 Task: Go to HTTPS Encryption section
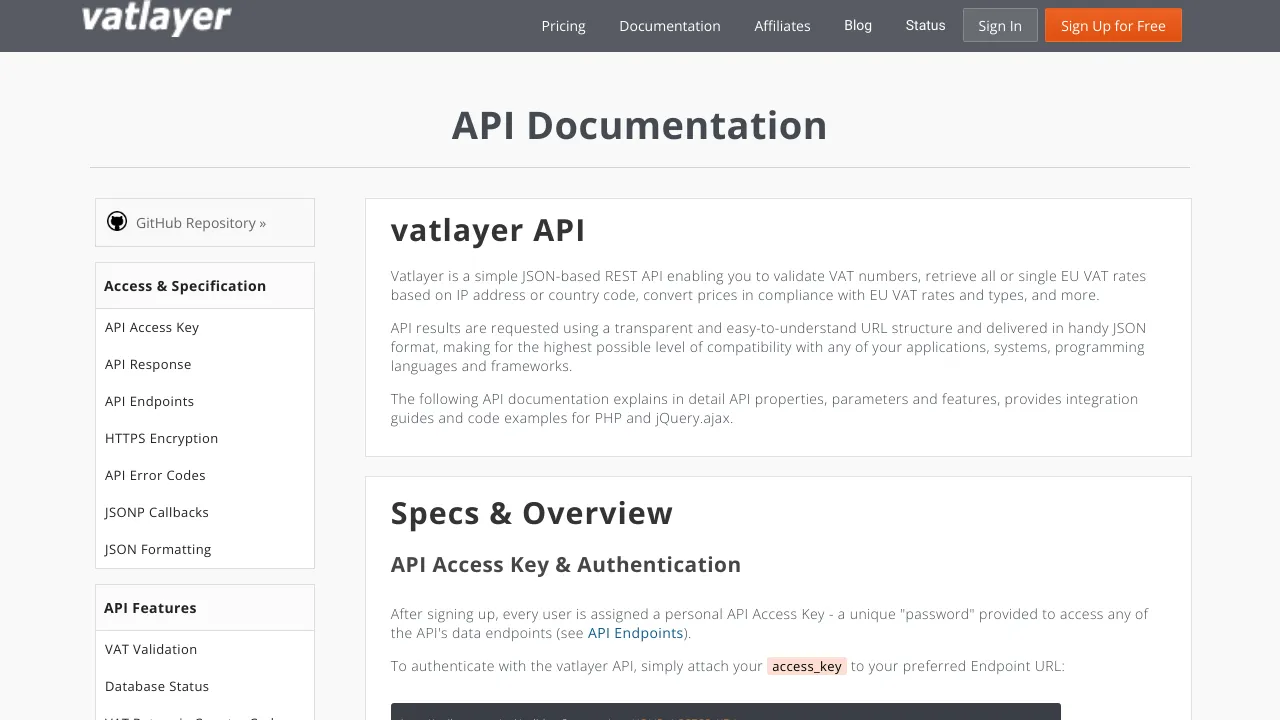tap(161, 438)
